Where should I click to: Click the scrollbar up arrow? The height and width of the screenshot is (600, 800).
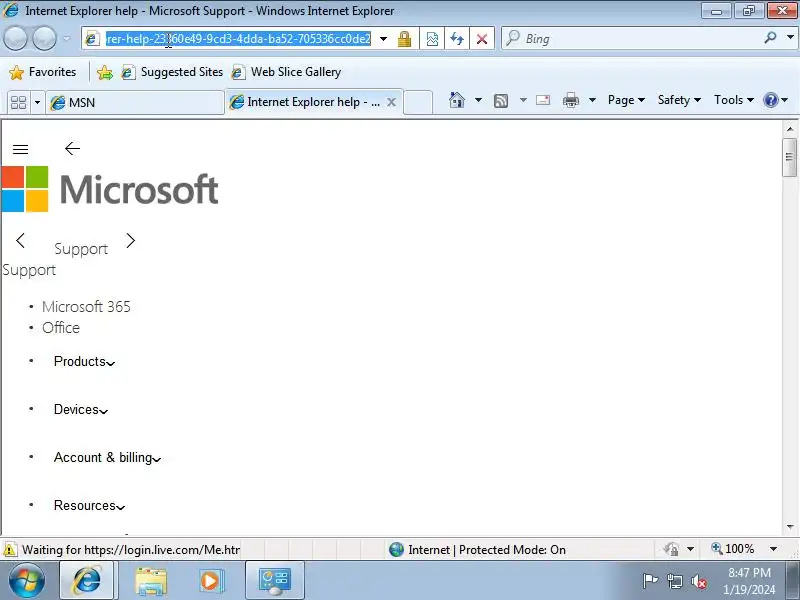tap(790, 129)
